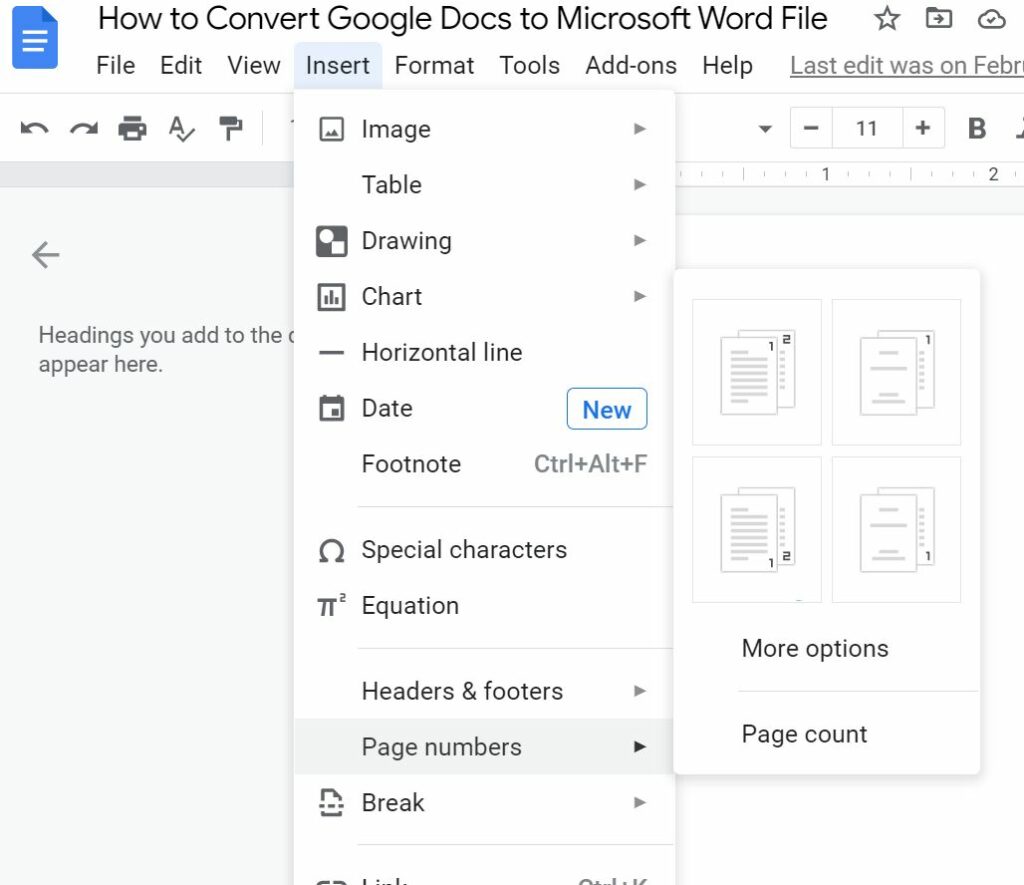Insert an Equation
Image resolution: width=1024 pixels, height=885 pixels.
(483, 605)
